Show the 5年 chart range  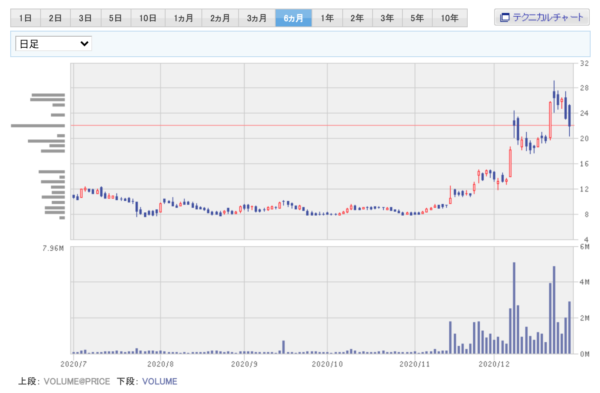pyautogui.click(x=417, y=18)
